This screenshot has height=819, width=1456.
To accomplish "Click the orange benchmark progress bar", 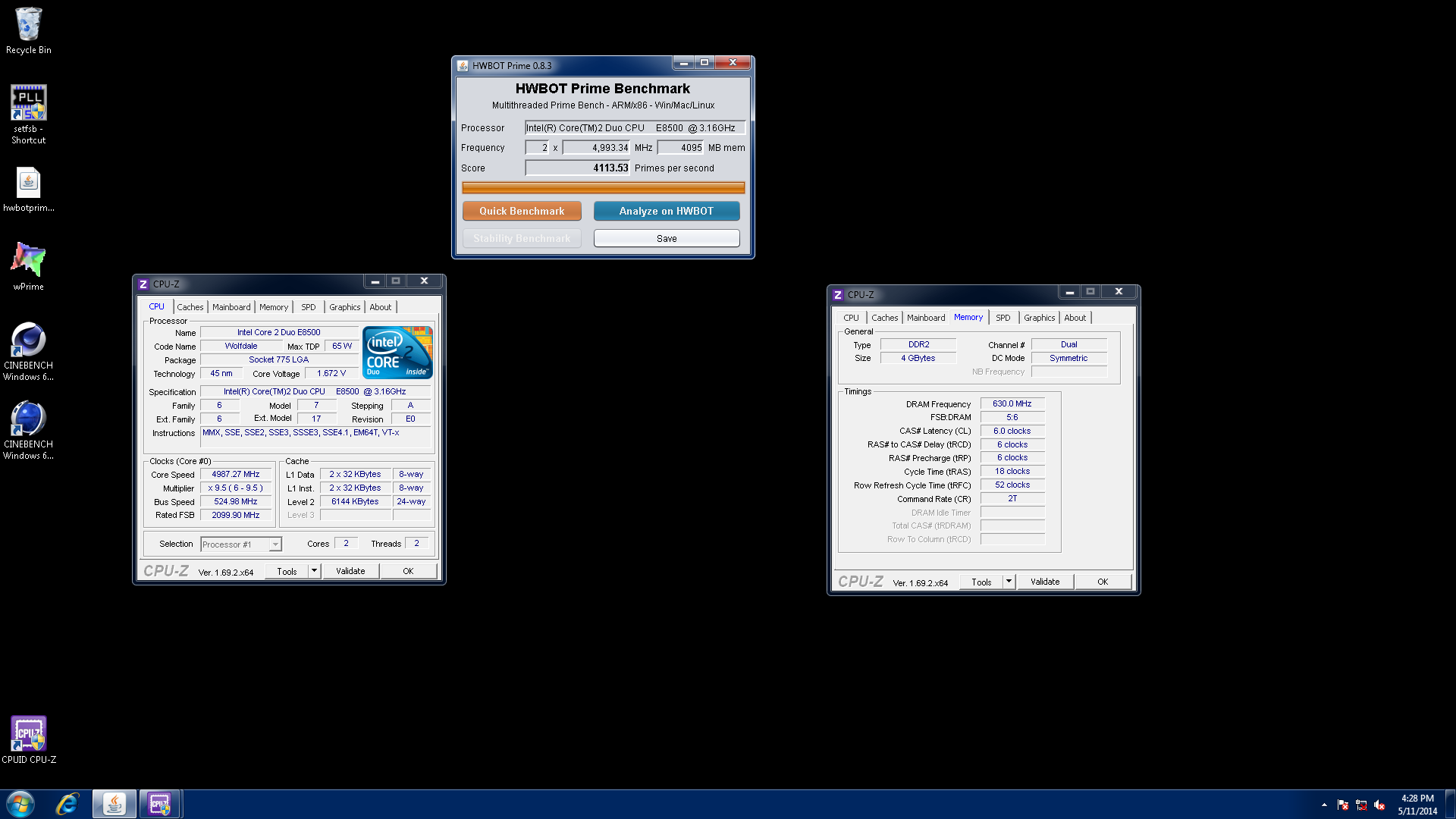I will (603, 187).
